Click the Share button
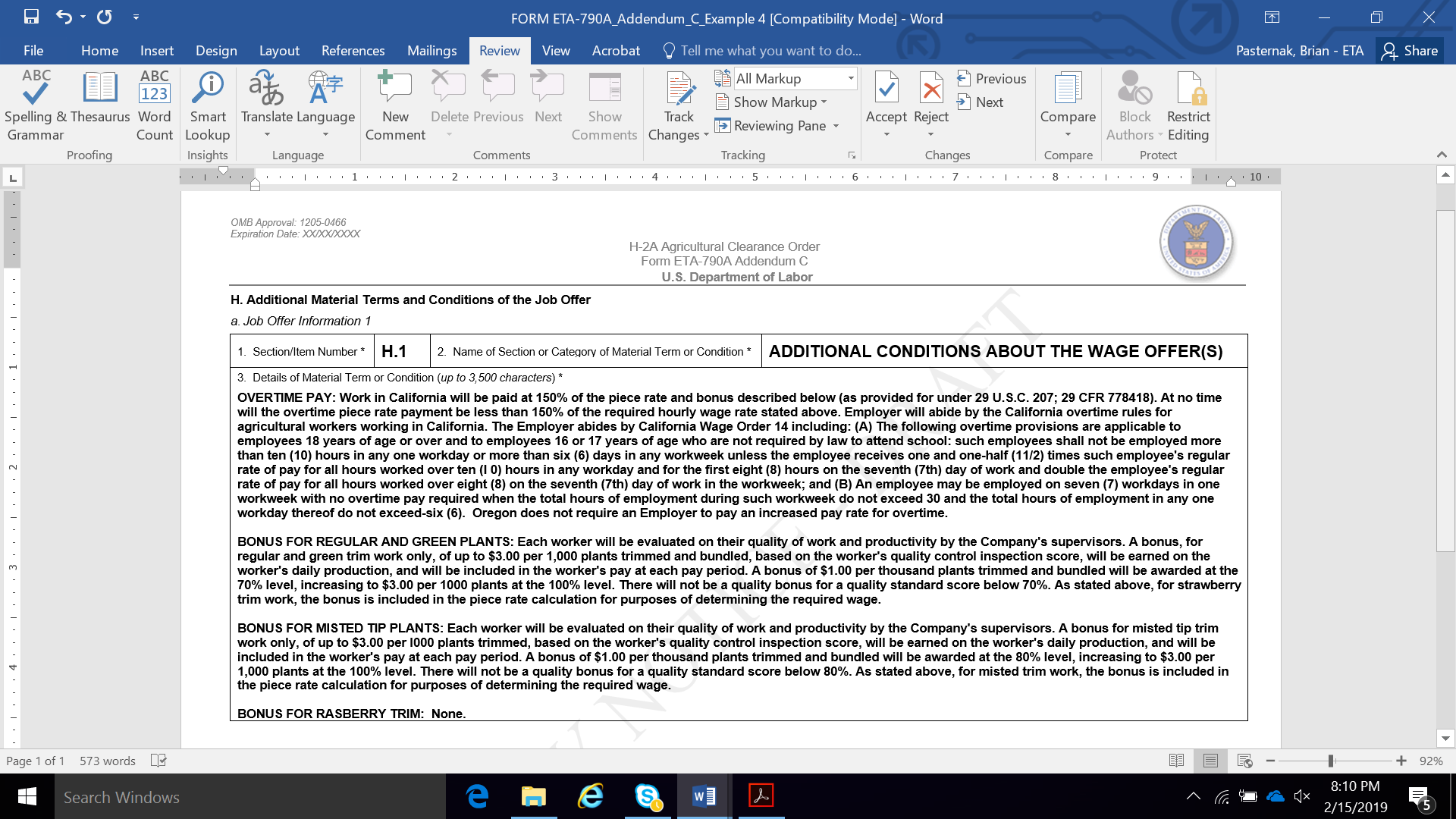The image size is (1456, 819). click(1410, 51)
